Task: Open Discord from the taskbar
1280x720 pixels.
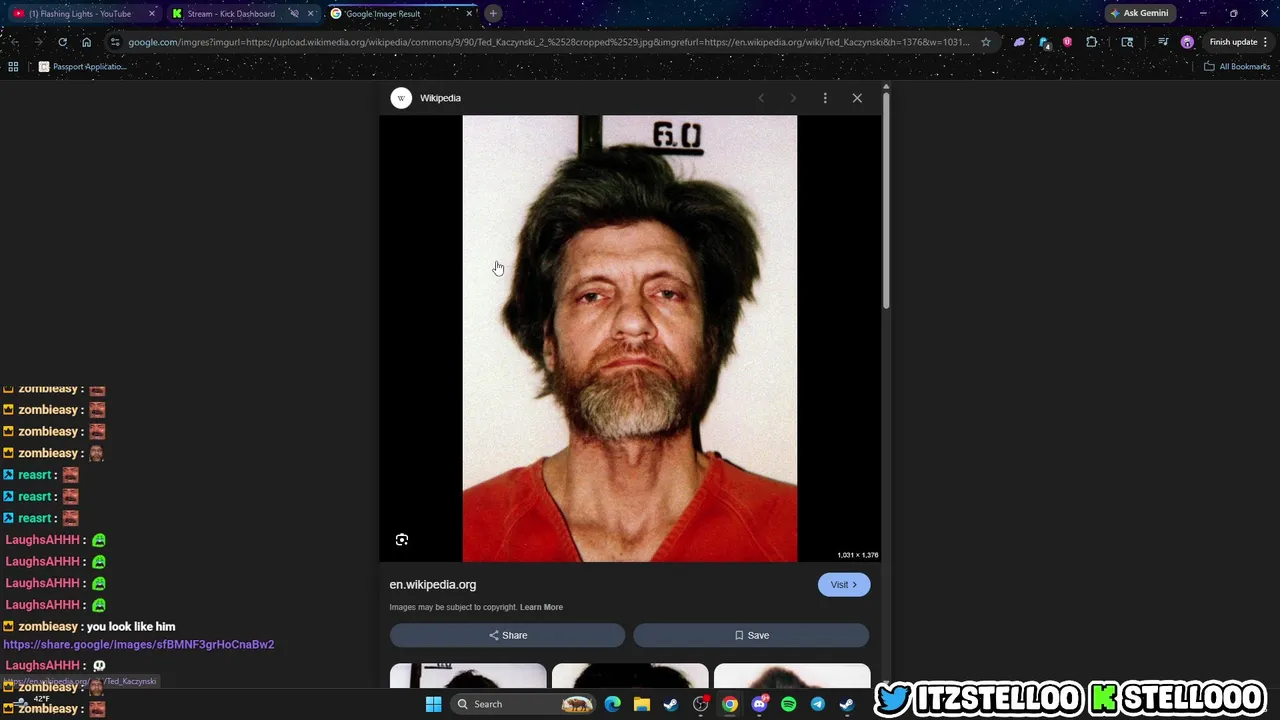Action: point(759,704)
